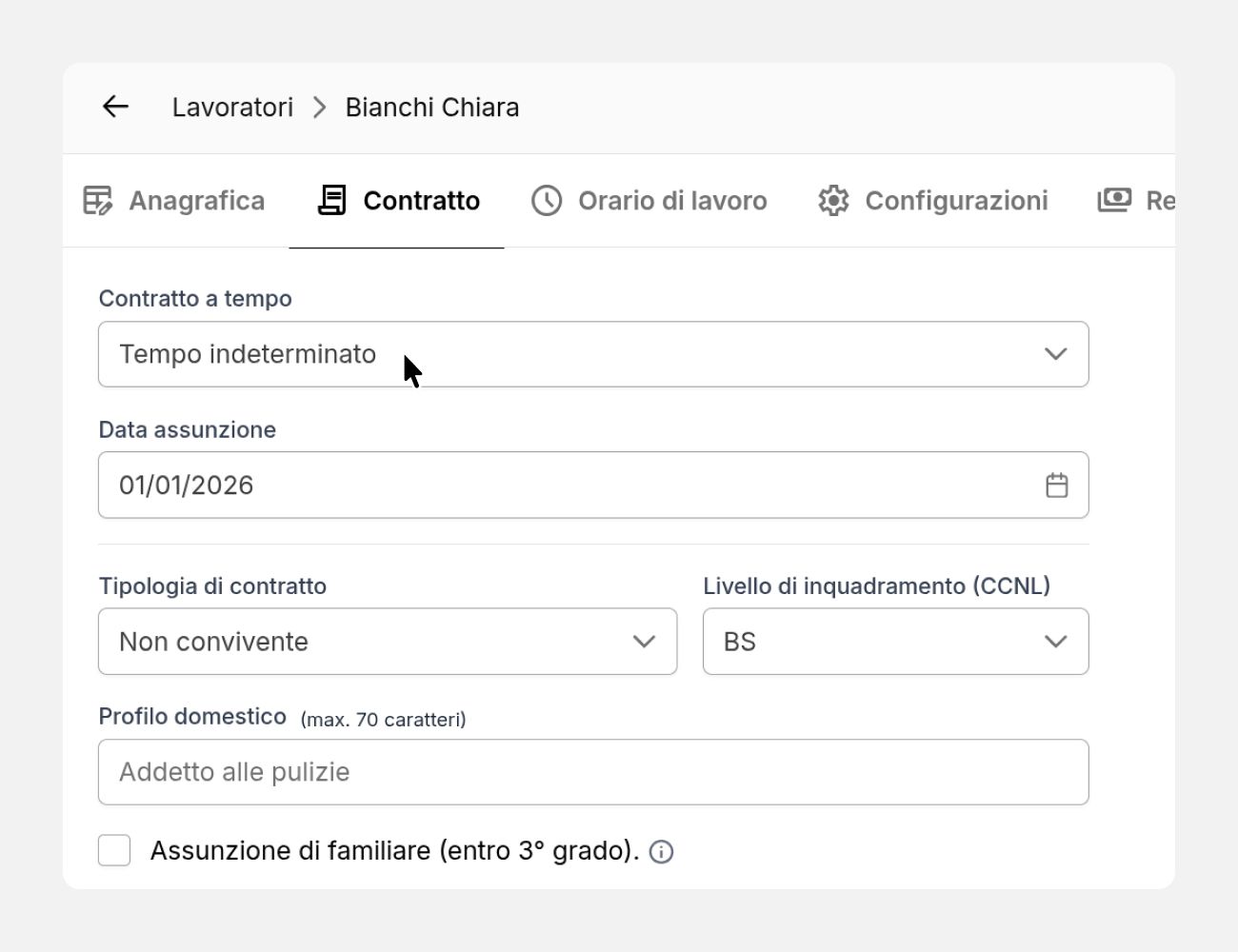Switch to the Orario di lavoro tab

672,201
